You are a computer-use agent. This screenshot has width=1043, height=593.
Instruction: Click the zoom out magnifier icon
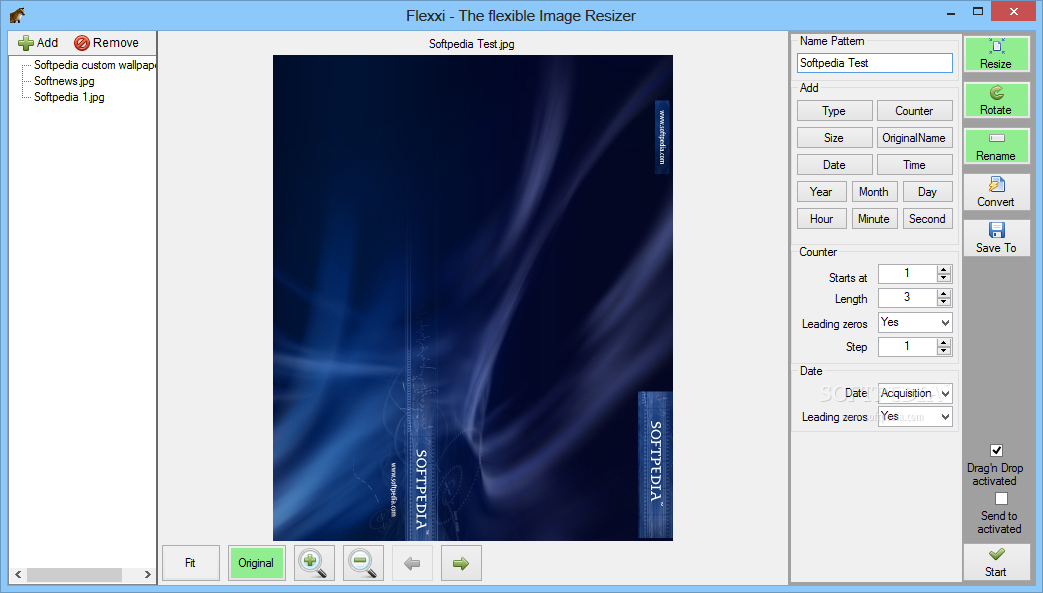[363, 563]
